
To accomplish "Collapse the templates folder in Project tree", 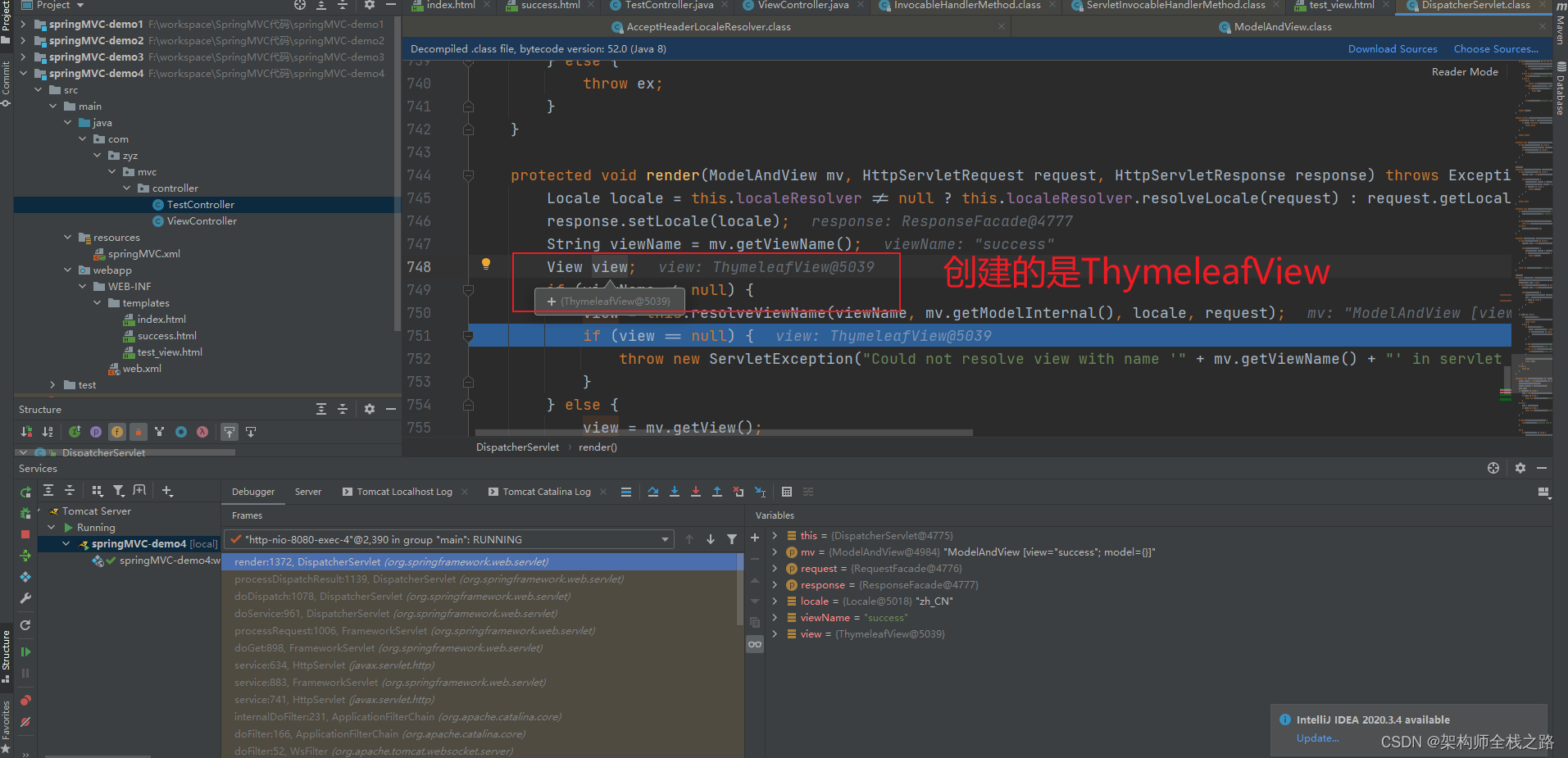I will [x=98, y=303].
